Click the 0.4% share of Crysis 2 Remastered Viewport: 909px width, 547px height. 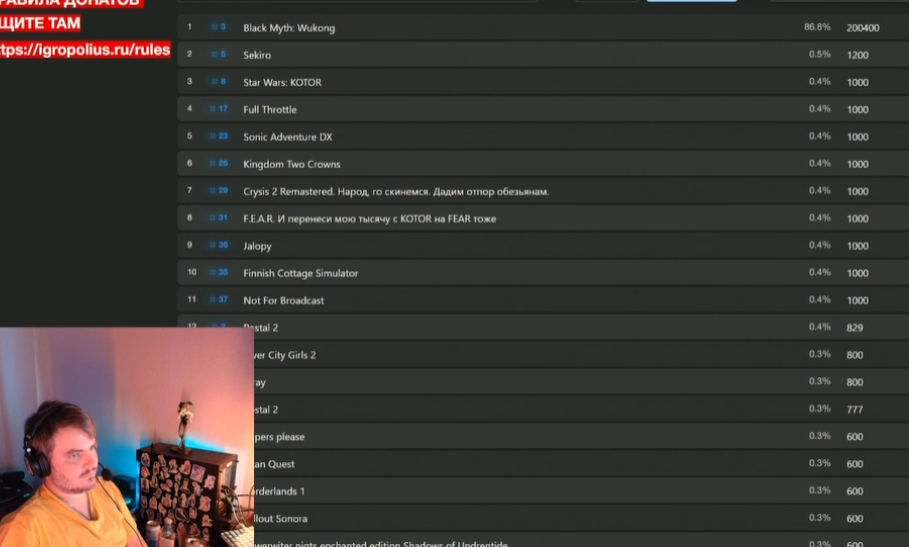(820, 190)
